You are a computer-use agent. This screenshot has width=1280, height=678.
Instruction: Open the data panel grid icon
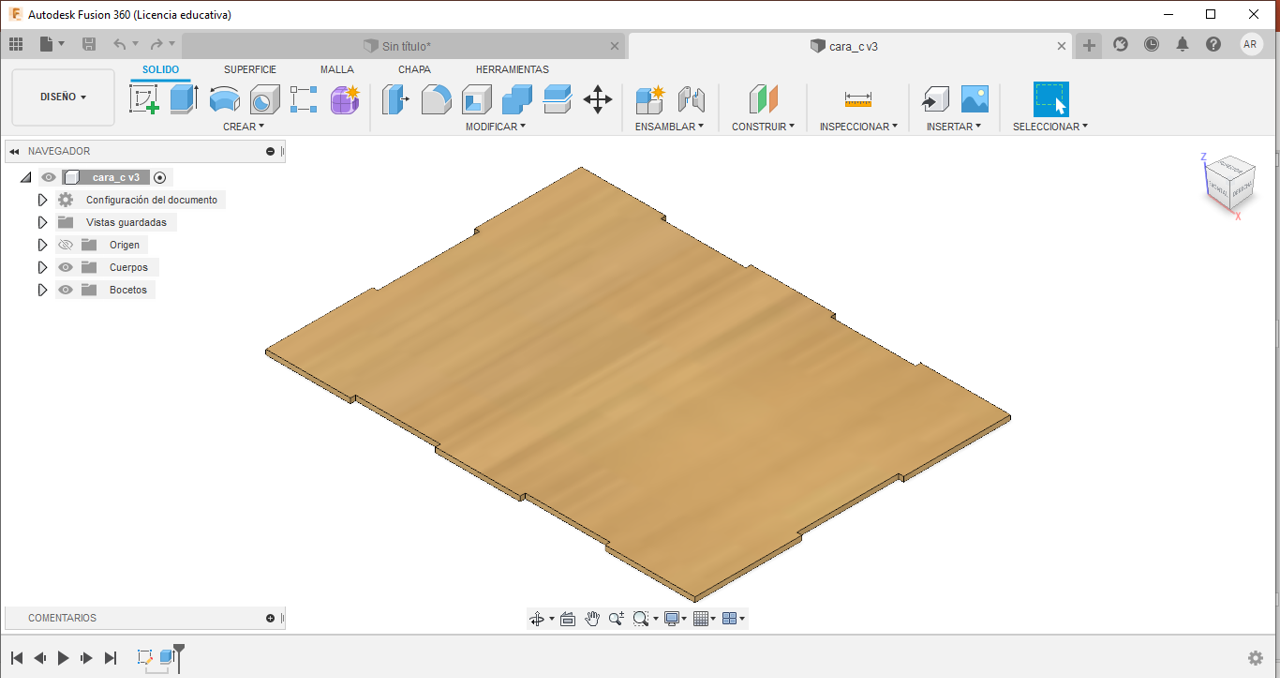tap(16, 44)
